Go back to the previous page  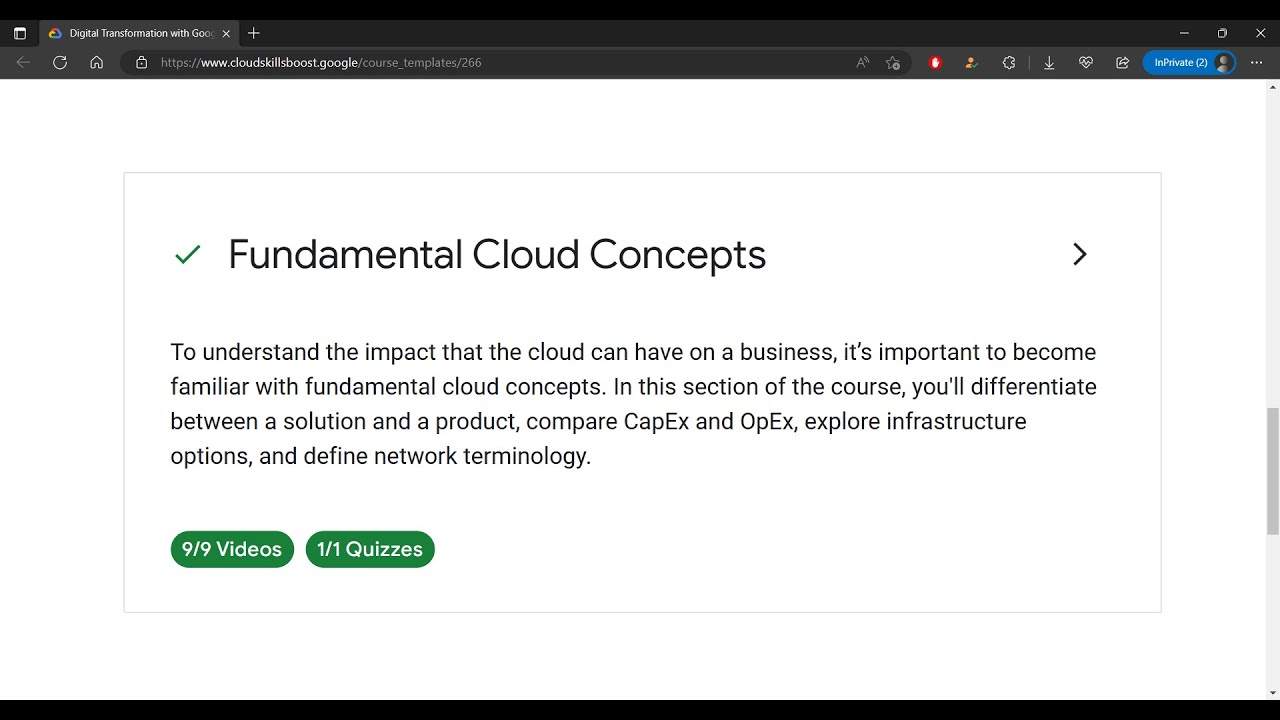(x=23, y=62)
